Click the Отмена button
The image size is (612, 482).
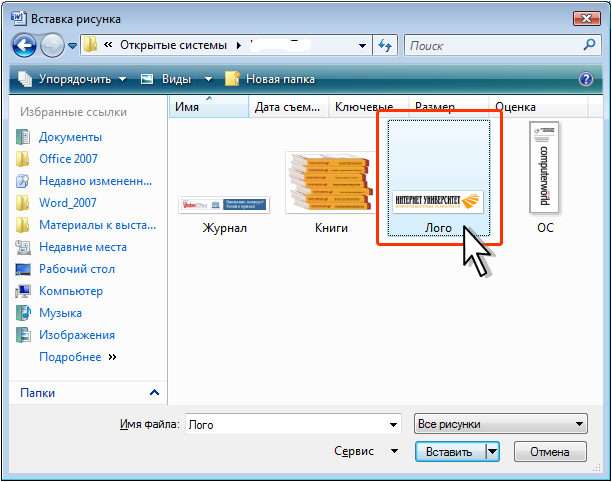(550, 452)
